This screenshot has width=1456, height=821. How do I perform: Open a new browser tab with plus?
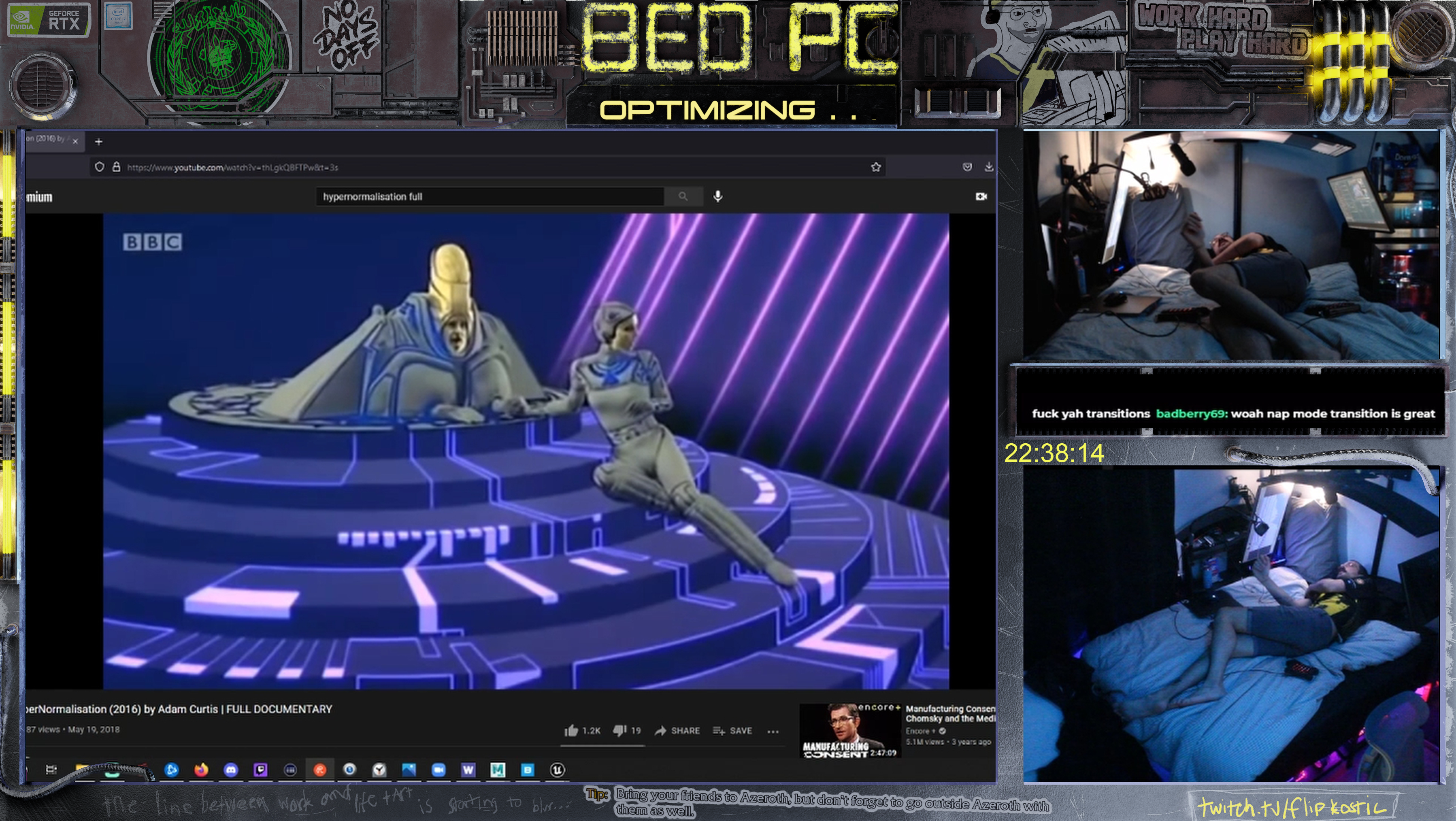pos(98,142)
